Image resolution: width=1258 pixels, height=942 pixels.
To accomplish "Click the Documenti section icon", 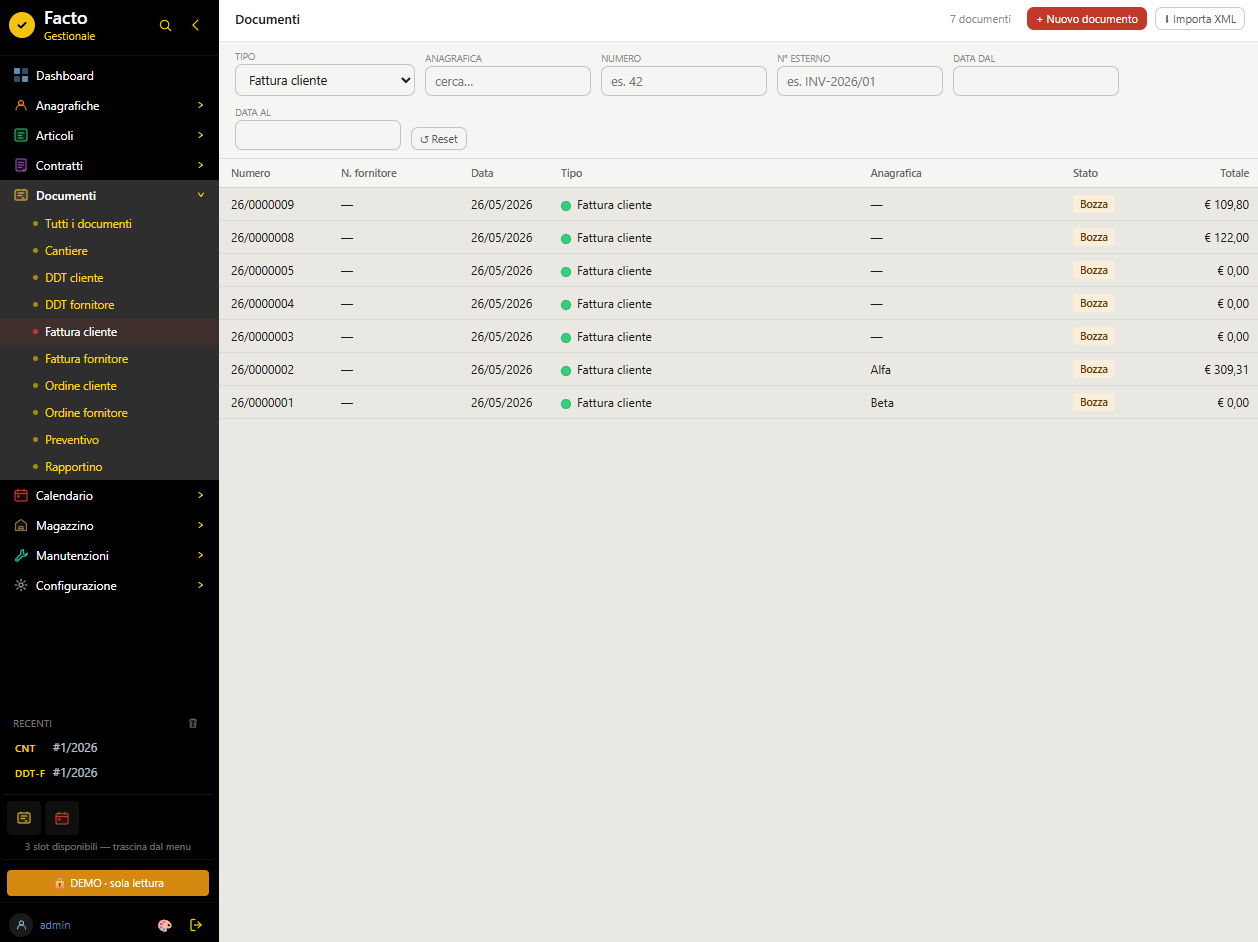I will (21, 195).
